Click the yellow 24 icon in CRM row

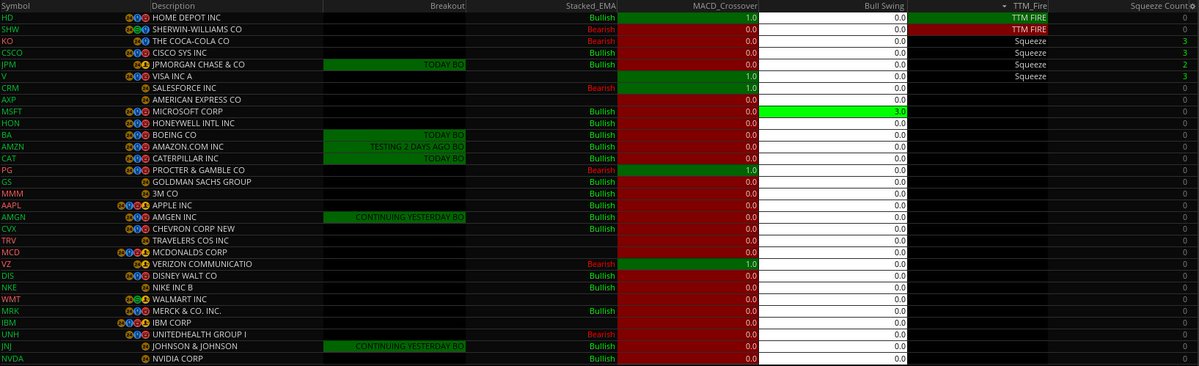tap(145, 88)
